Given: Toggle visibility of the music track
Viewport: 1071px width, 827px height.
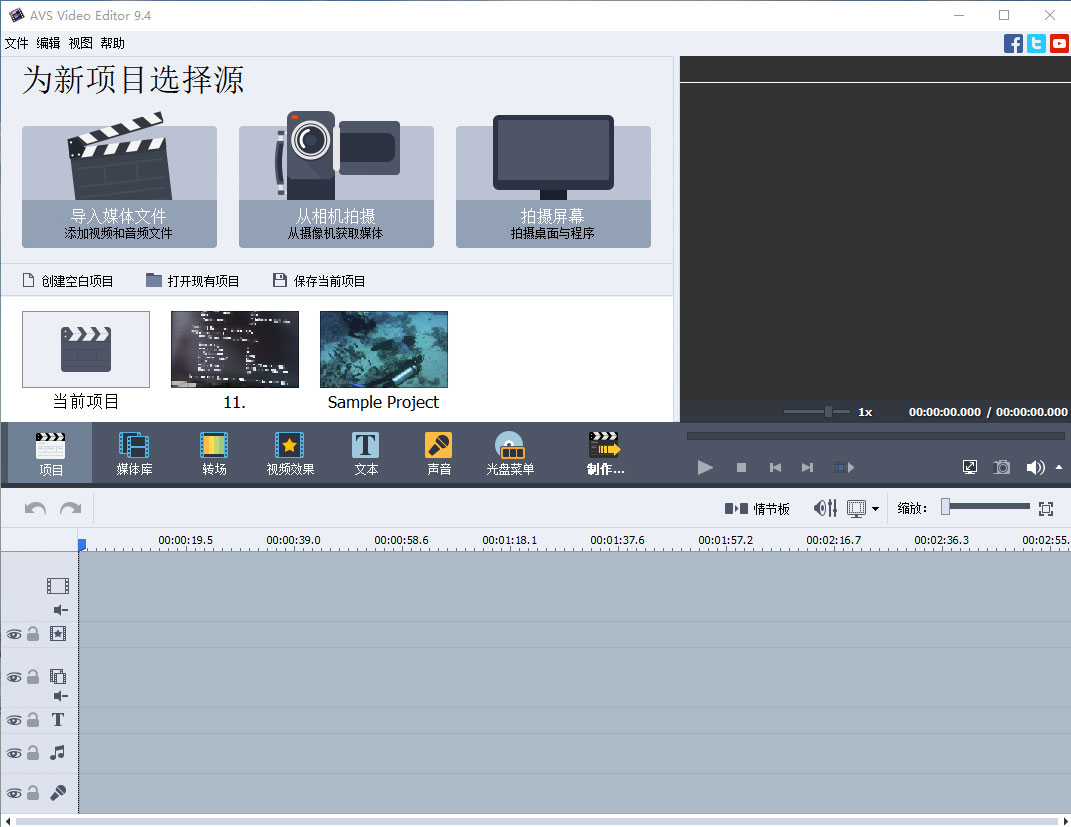Looking at the screenshot, I should click(14, 753).
